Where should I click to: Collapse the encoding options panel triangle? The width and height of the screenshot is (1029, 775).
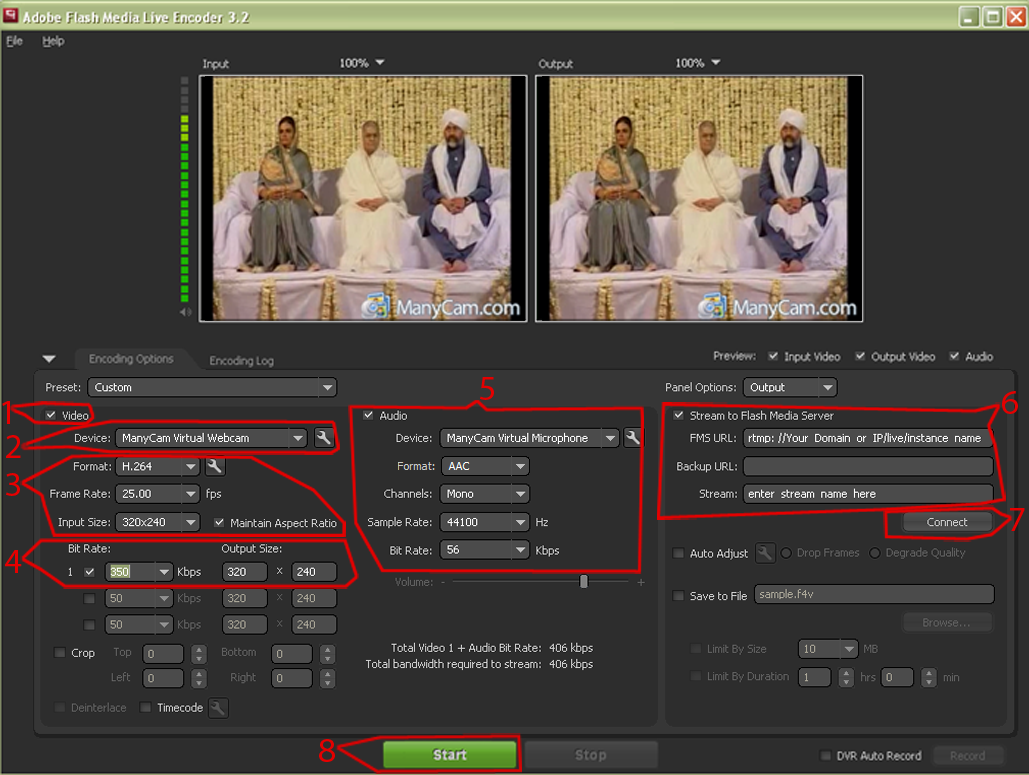click(x=49, y=359)
